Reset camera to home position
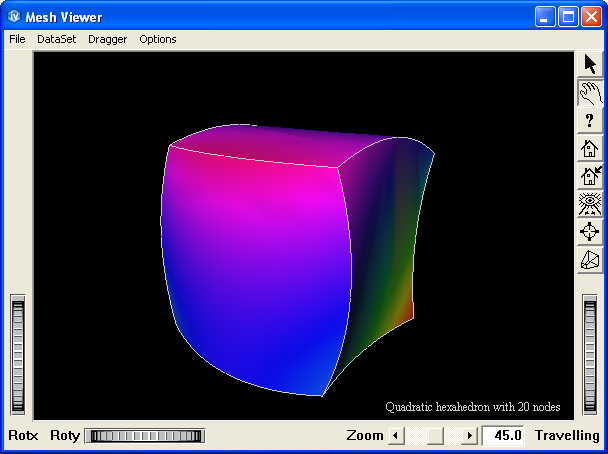 pos(590,149)
